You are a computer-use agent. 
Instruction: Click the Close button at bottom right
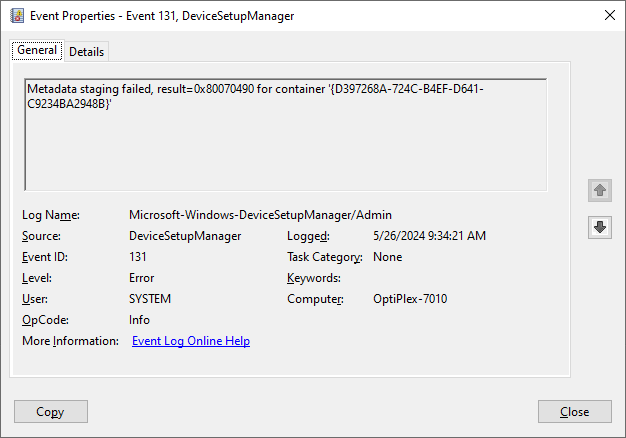574,412
